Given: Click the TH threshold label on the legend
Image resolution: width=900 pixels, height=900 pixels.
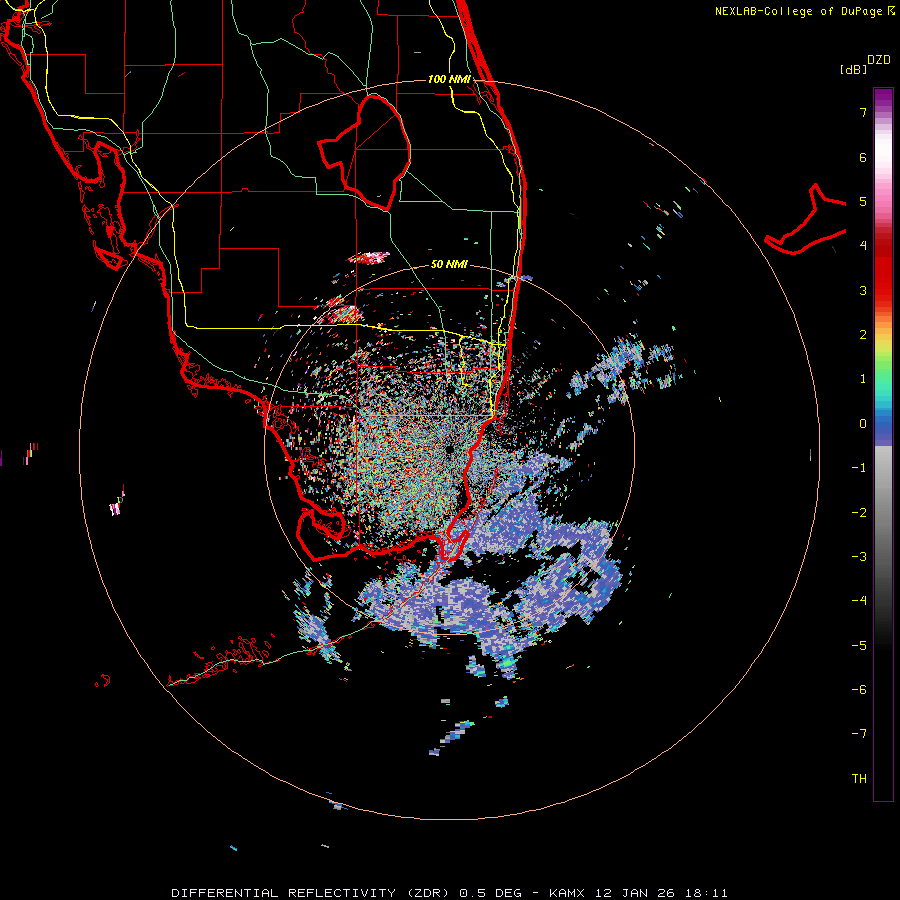Looking at the screenshot, I should [859, 779].
